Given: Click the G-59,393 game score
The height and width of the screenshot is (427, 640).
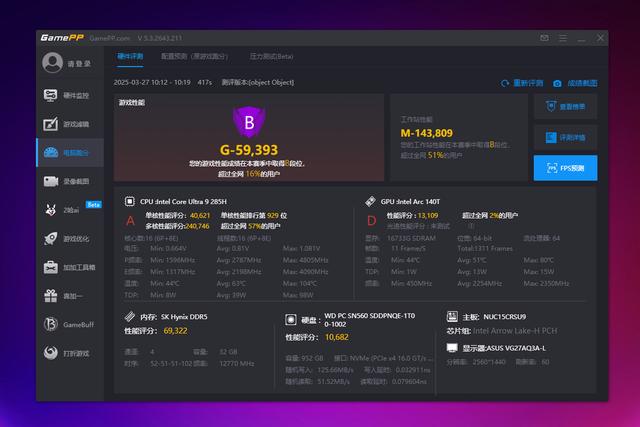Looking at the screenshot, I should [x=249, y=150].
